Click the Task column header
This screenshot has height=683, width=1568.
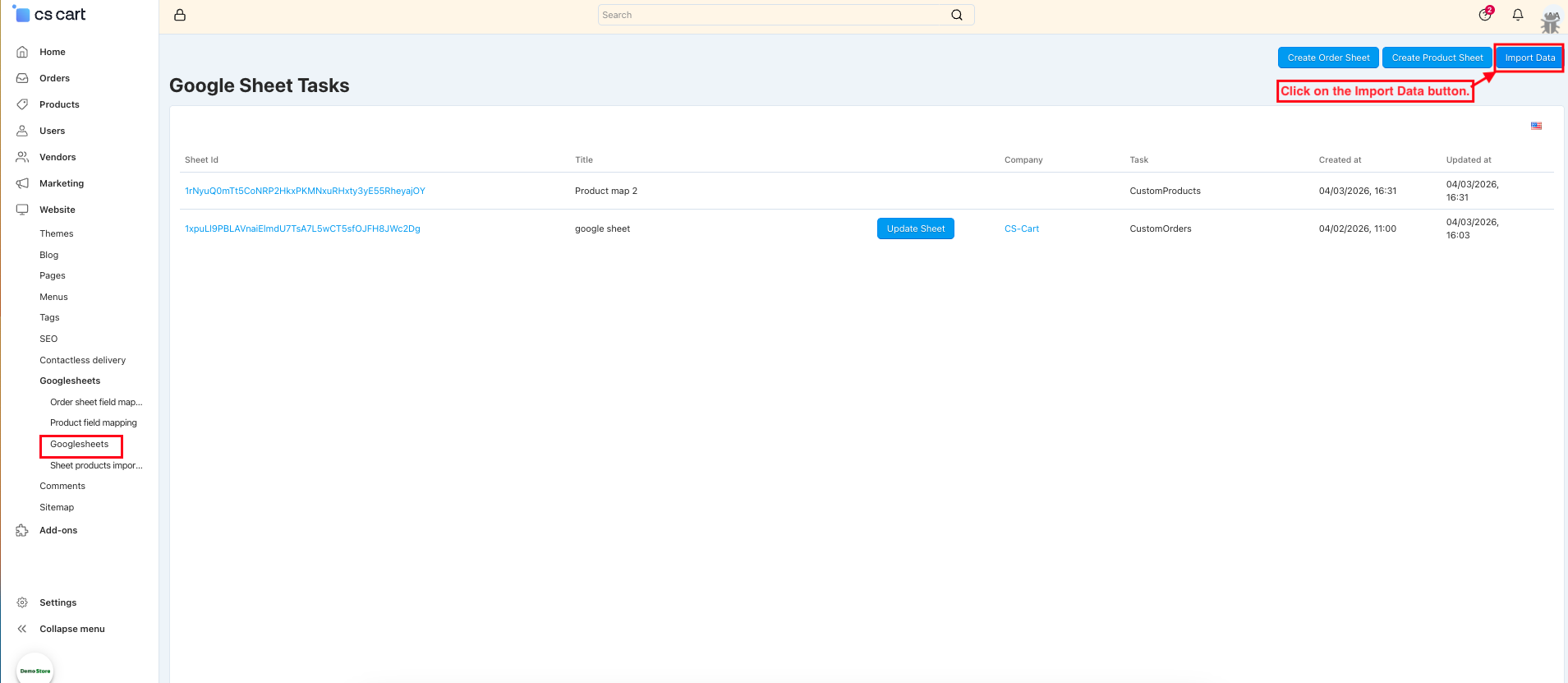point(1138,159)
